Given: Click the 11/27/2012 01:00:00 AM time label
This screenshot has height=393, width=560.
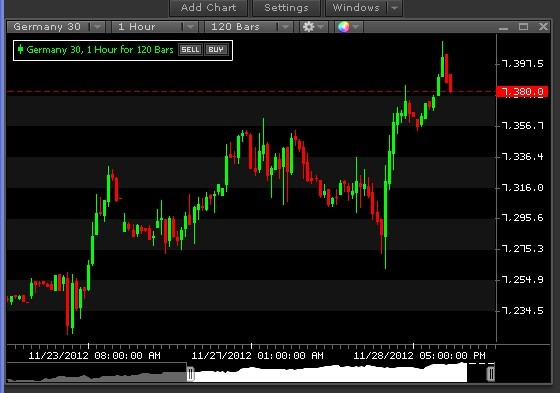Looking at the screenshot, I should point(258,356).
